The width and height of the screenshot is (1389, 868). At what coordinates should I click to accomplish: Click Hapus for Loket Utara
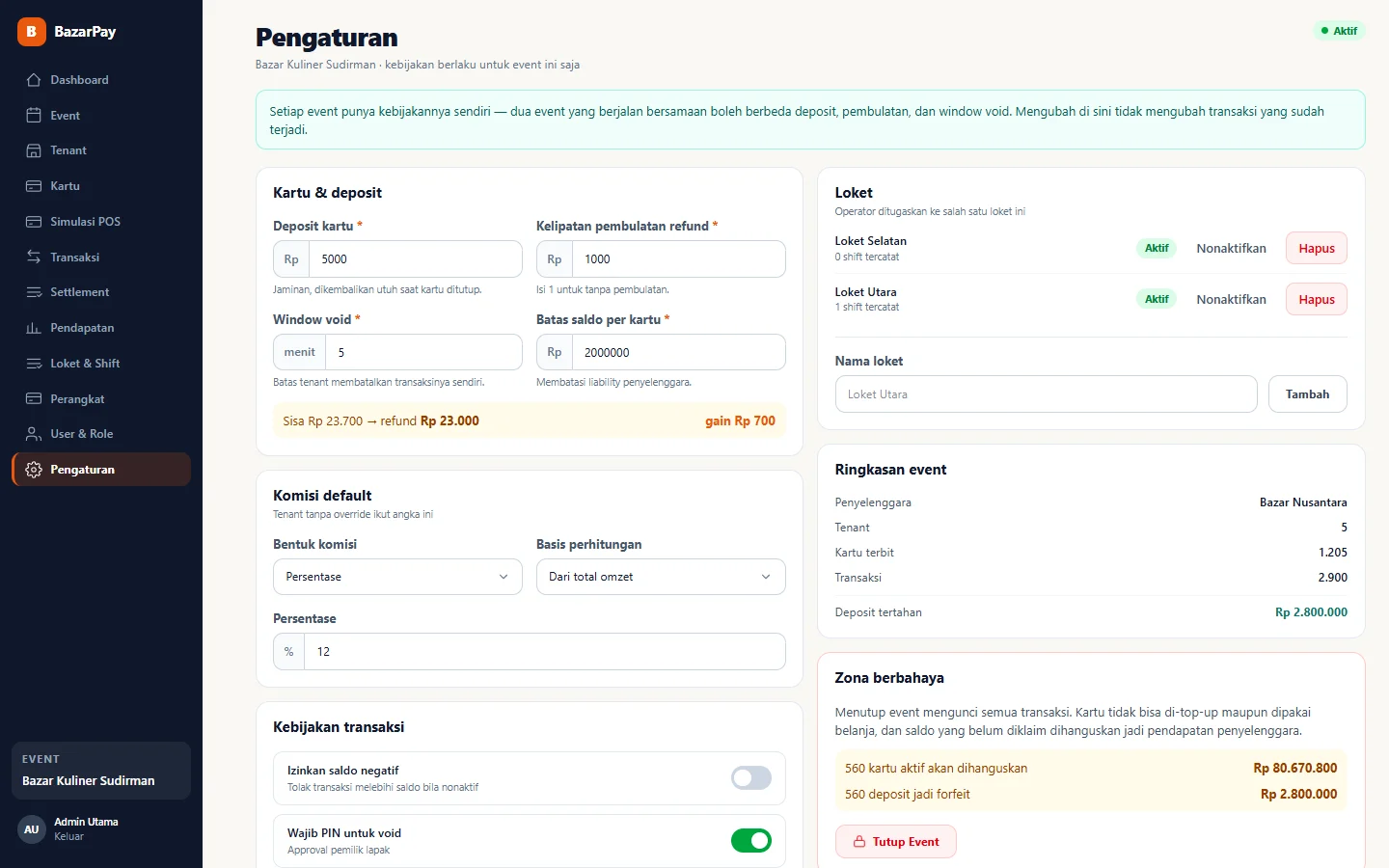click(x=1317, y=300)
